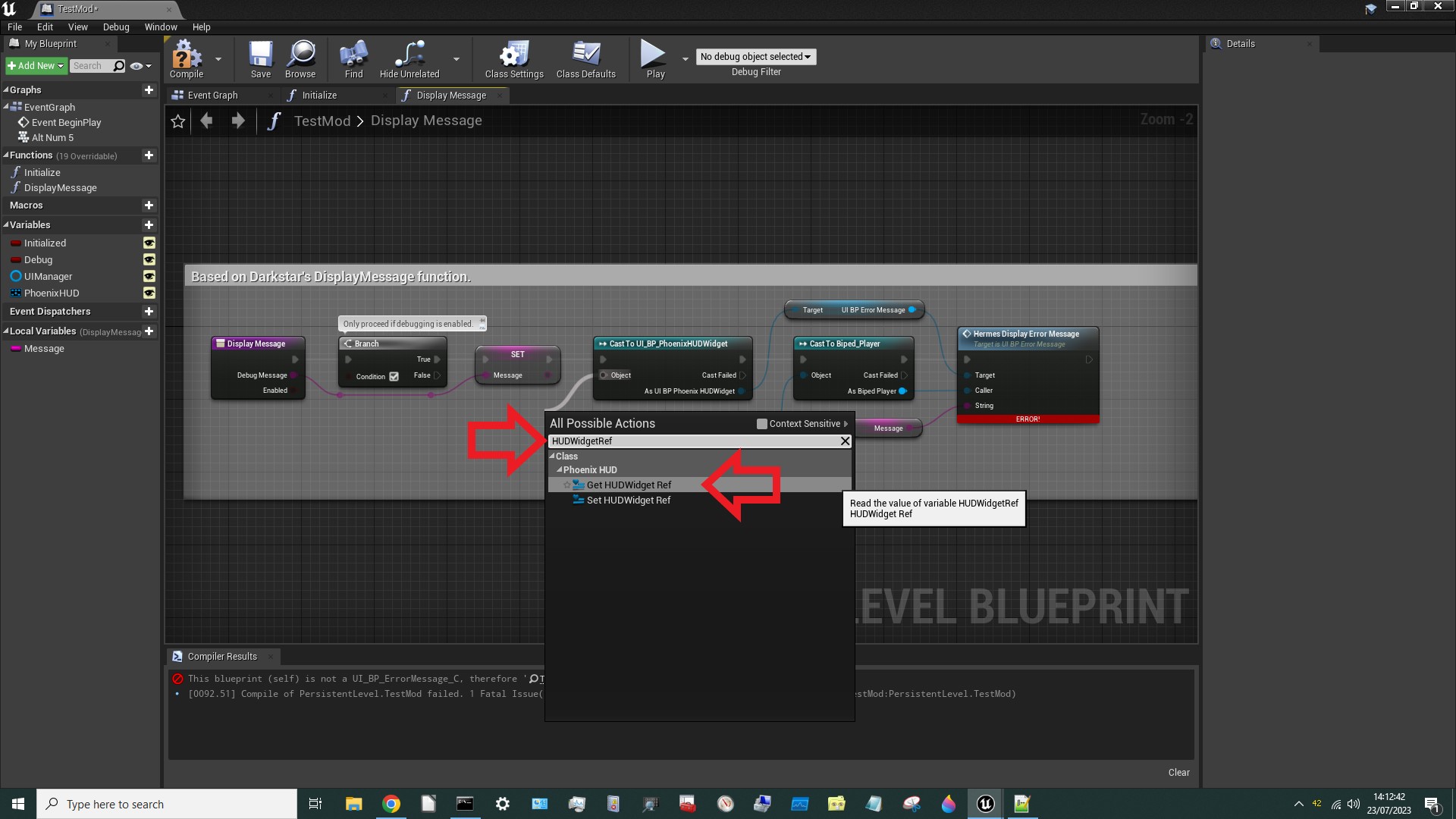Select the Event BeginPlay entry

pos(66,123)
